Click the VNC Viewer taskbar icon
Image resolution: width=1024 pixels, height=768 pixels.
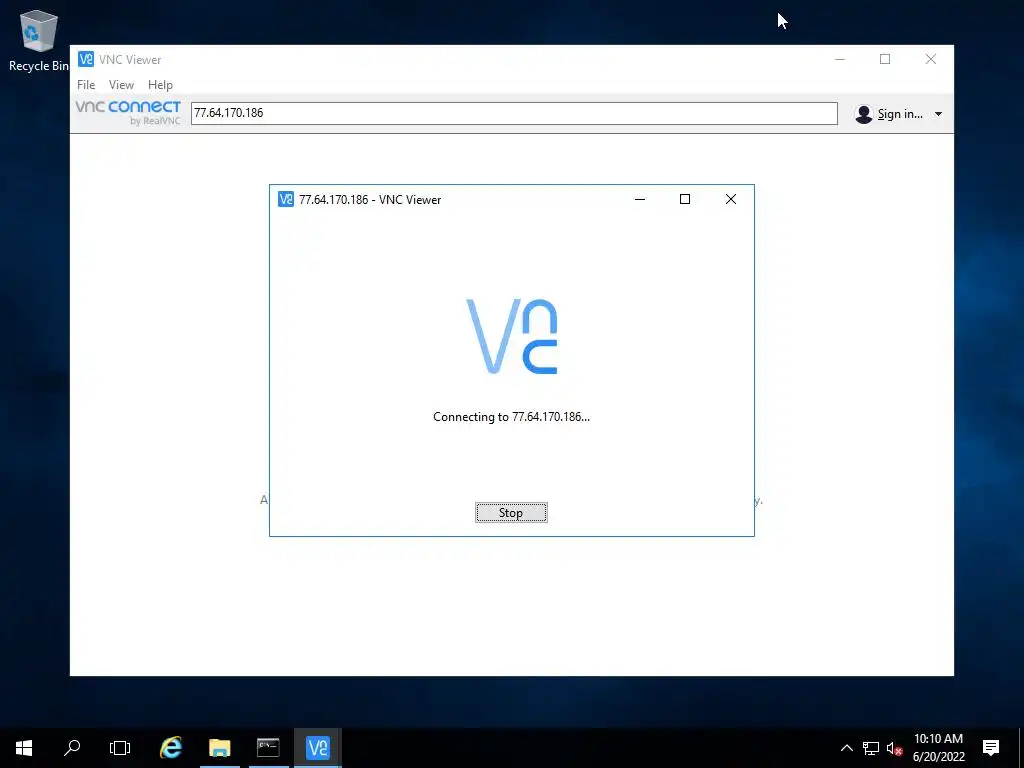[317, 748]
